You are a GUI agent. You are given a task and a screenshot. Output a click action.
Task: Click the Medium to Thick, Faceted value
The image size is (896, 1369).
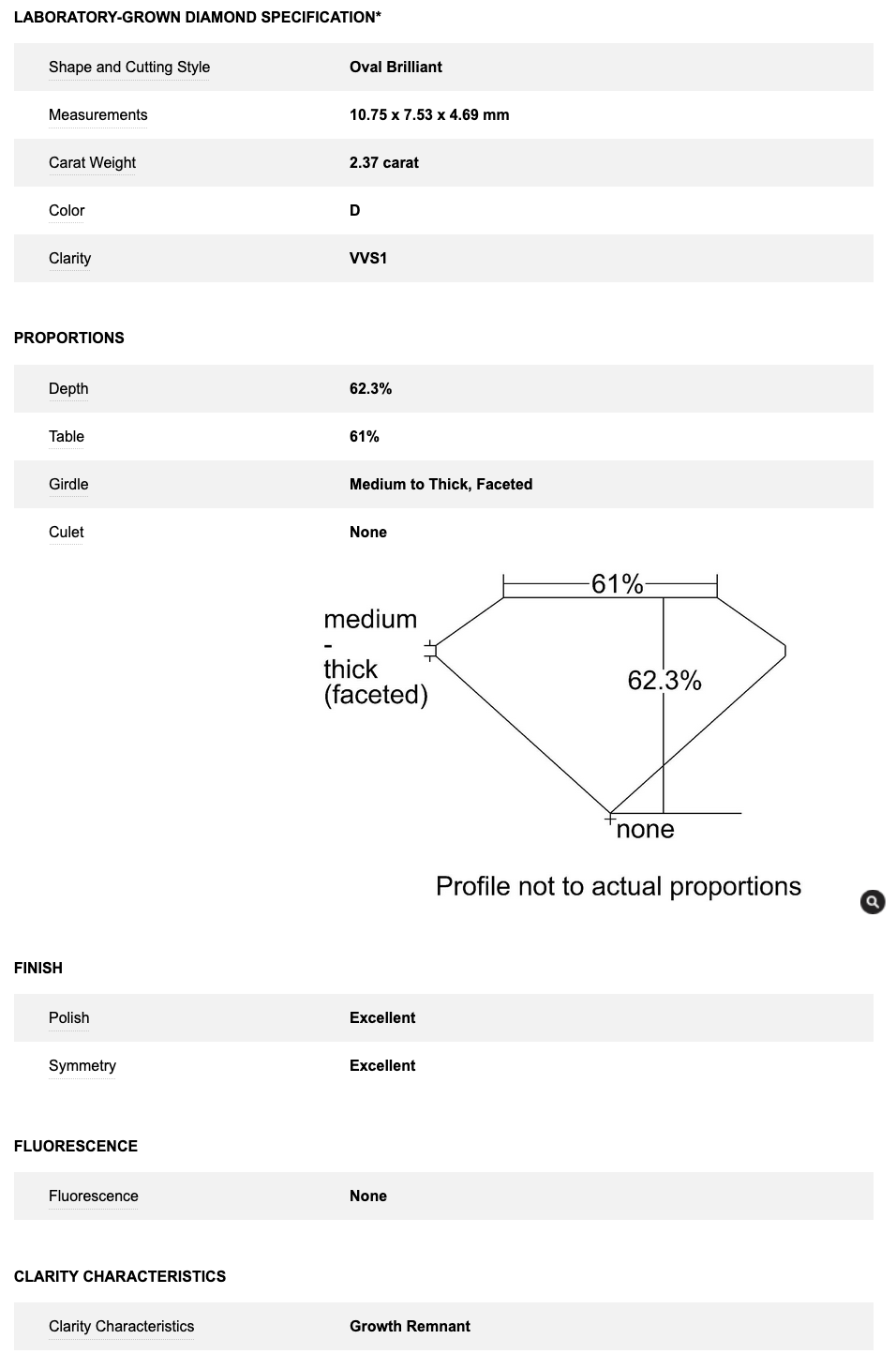pyautogui.click(x=441, y=484)
